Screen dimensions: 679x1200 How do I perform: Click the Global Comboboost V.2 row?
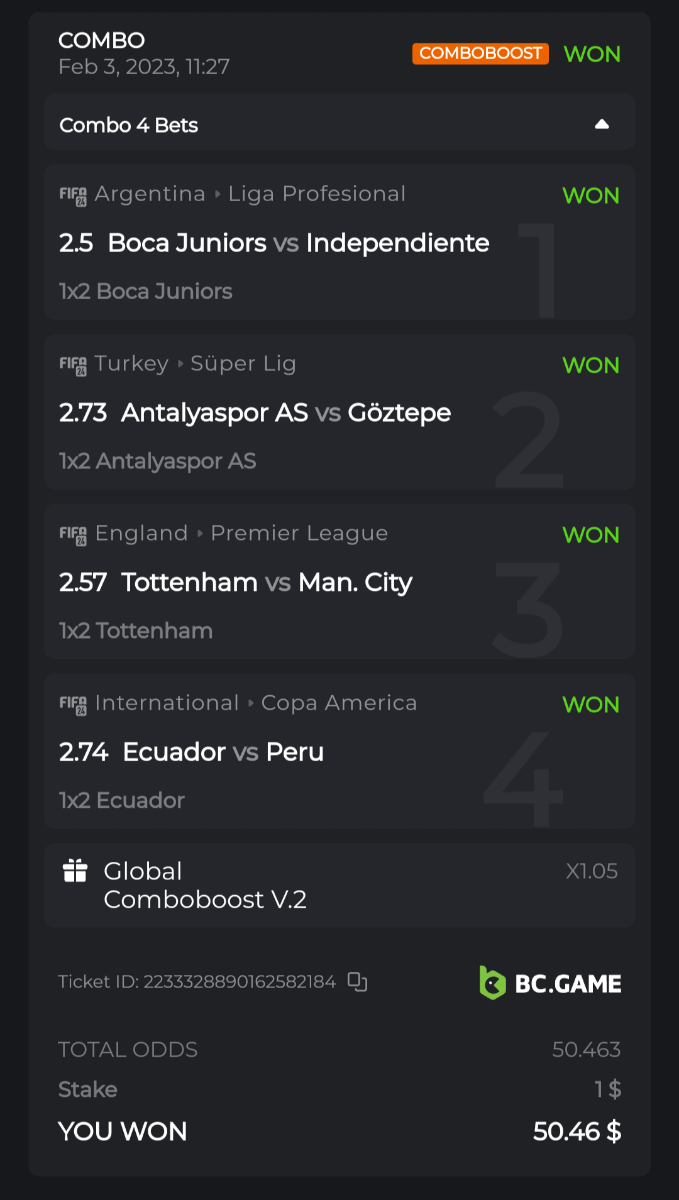pos(339,885)
